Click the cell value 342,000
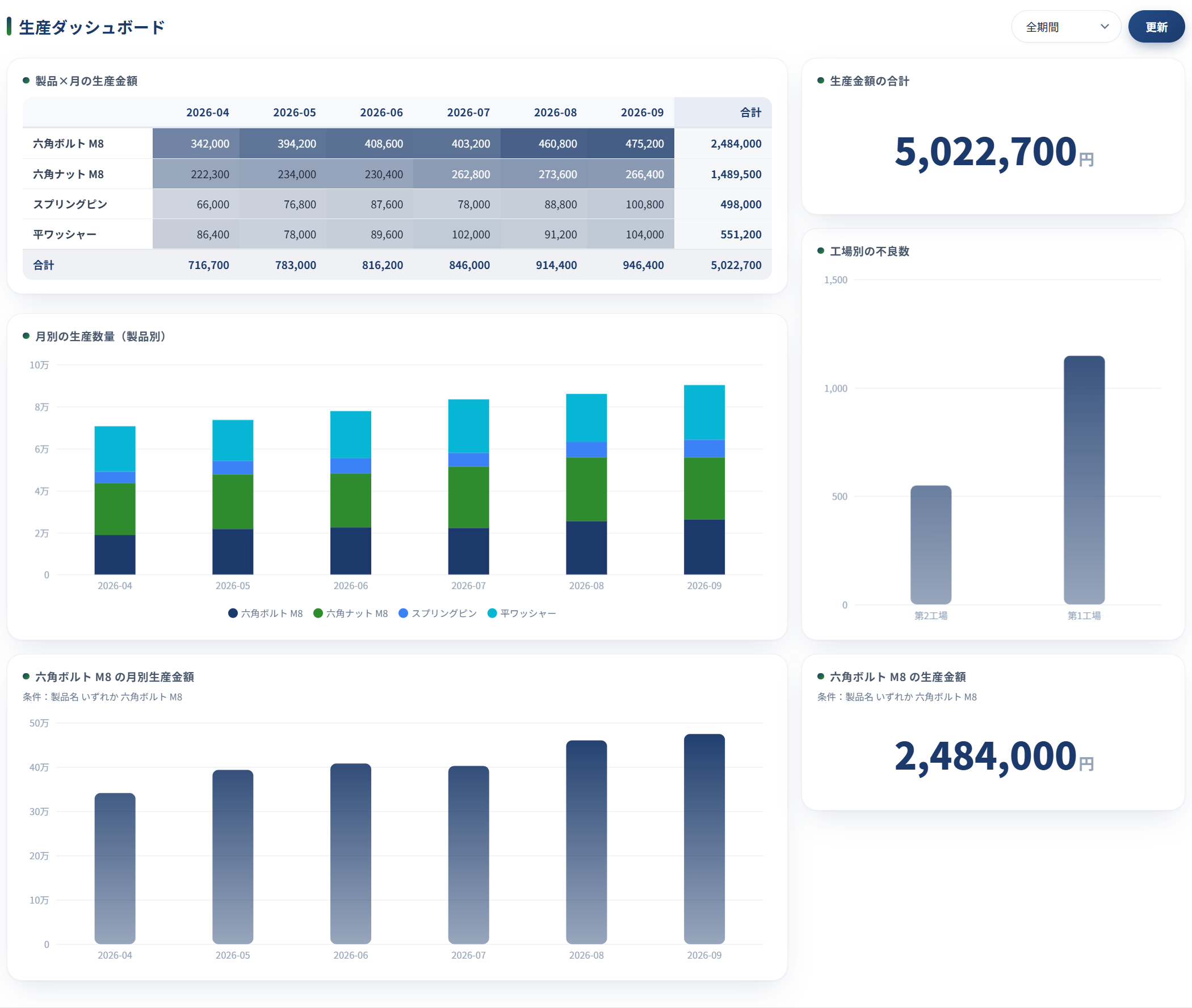Viewport: 1192px width, 1008px height. point(196,144)
